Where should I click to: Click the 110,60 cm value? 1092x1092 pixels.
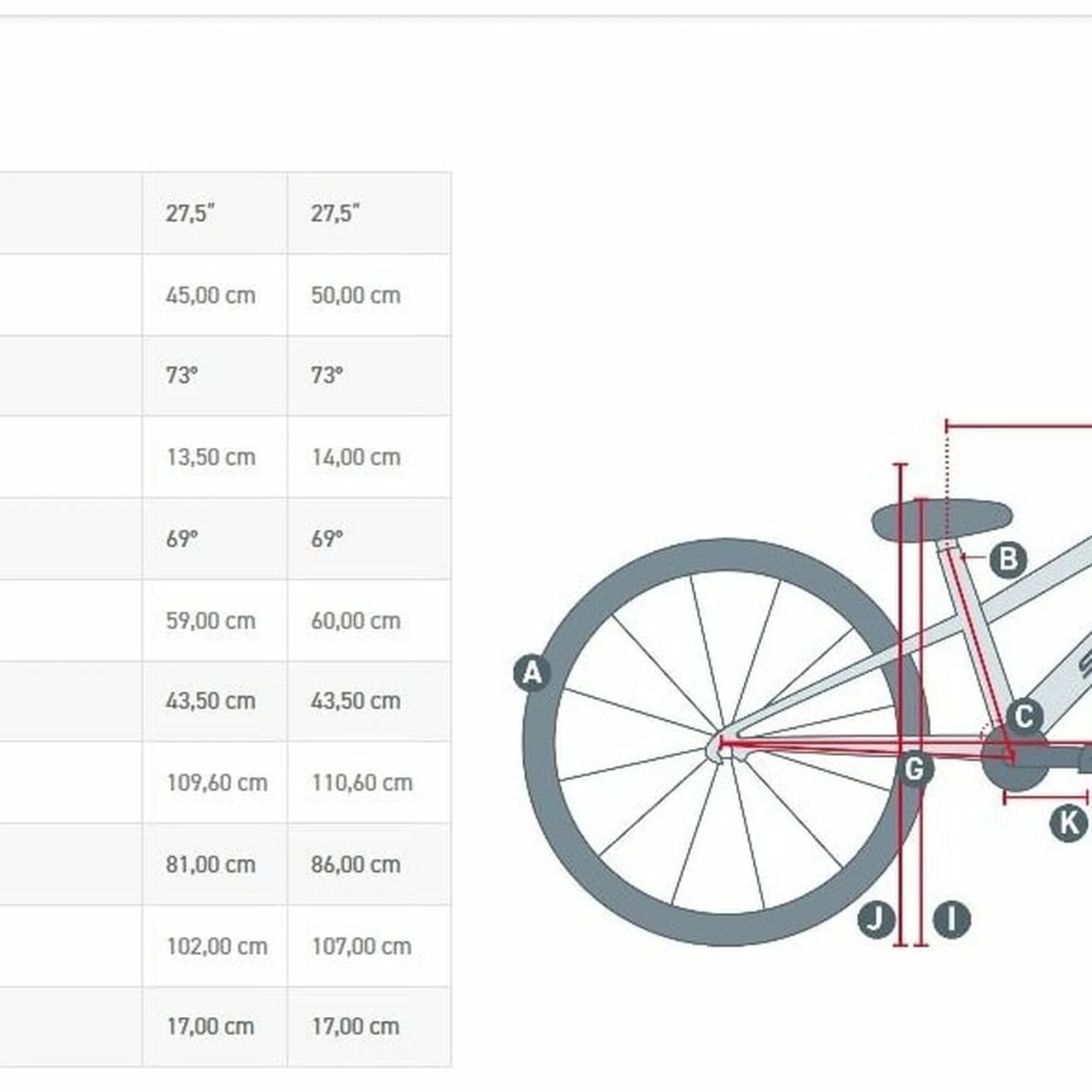362,783
